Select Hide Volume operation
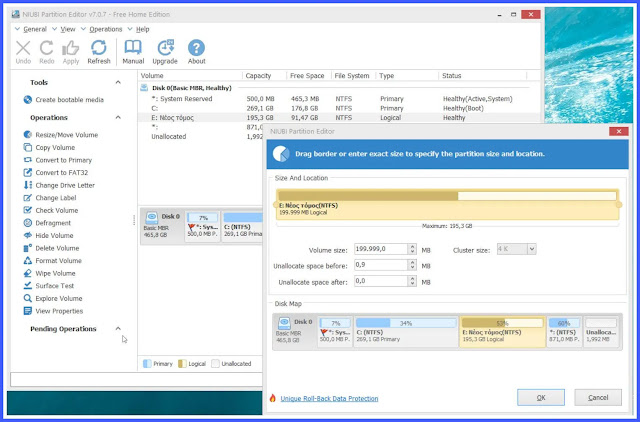 pyautogui.click(x=49, y=235)
